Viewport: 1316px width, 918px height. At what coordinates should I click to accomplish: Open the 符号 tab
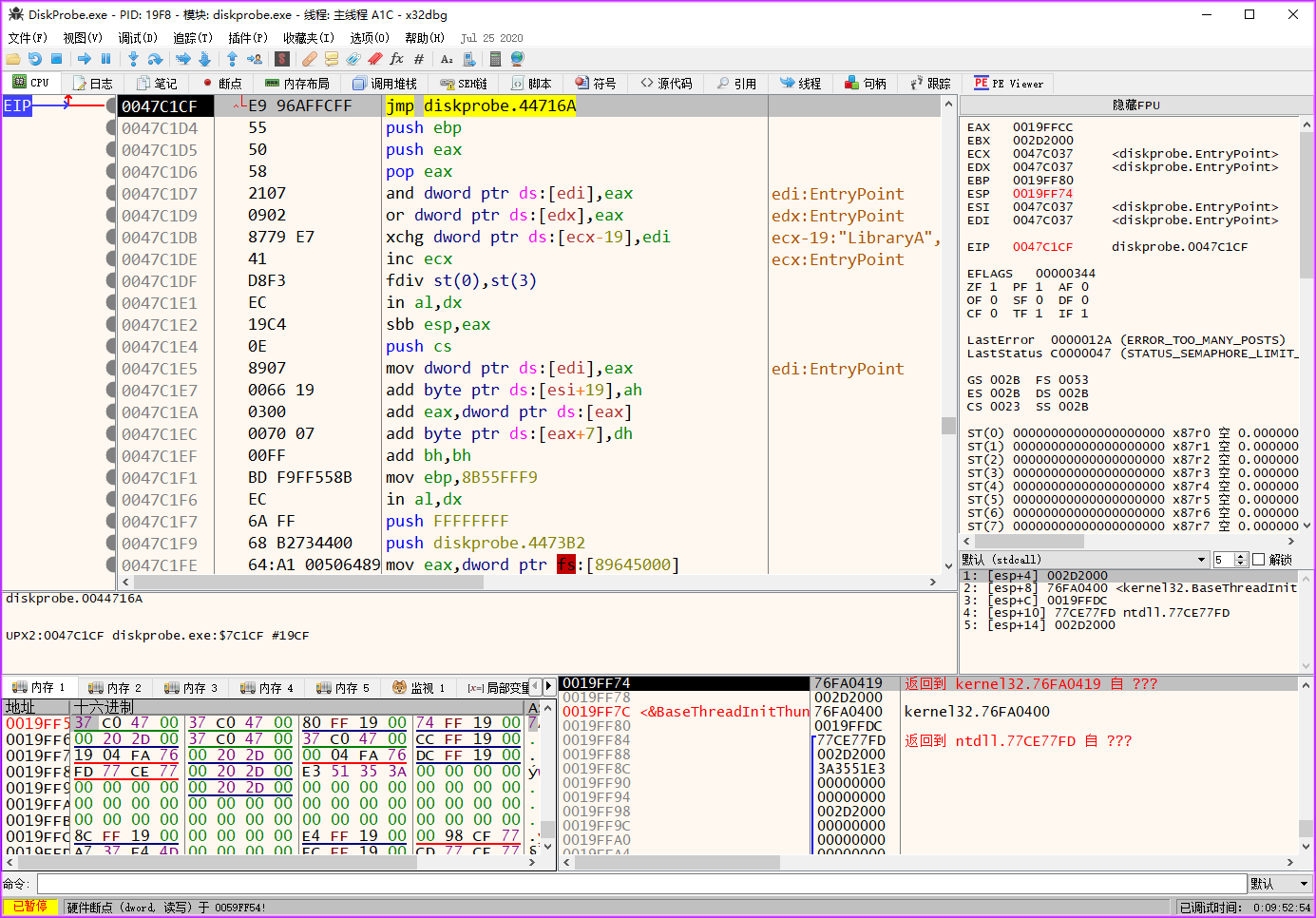[595, 84]
